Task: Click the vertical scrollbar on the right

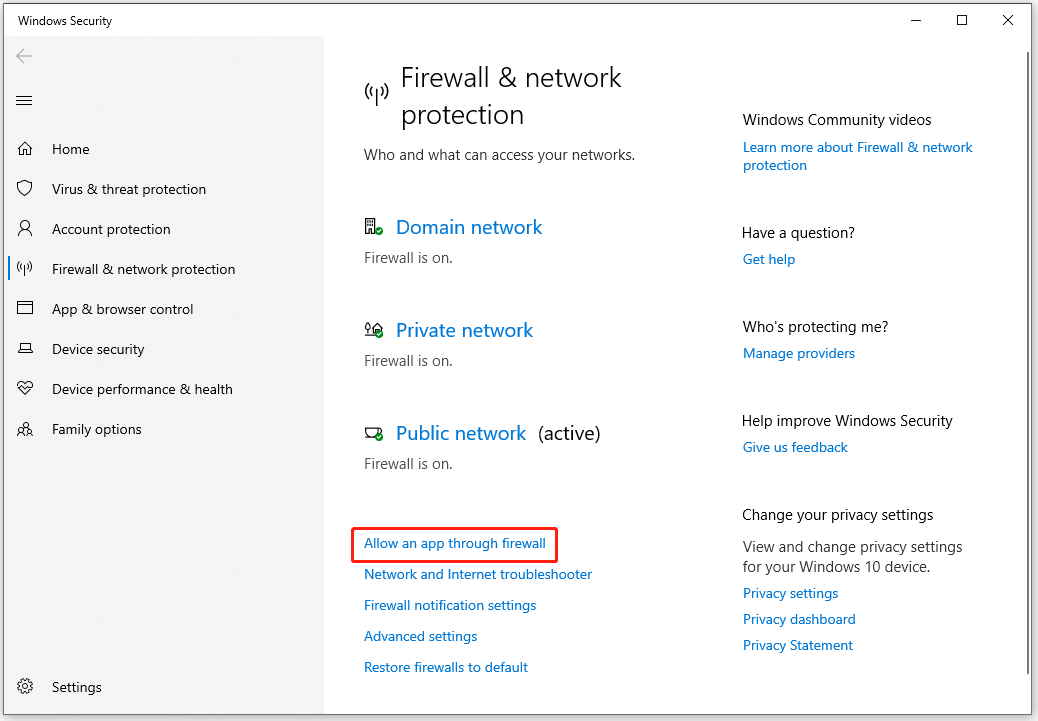Action: coord(1030,360)
